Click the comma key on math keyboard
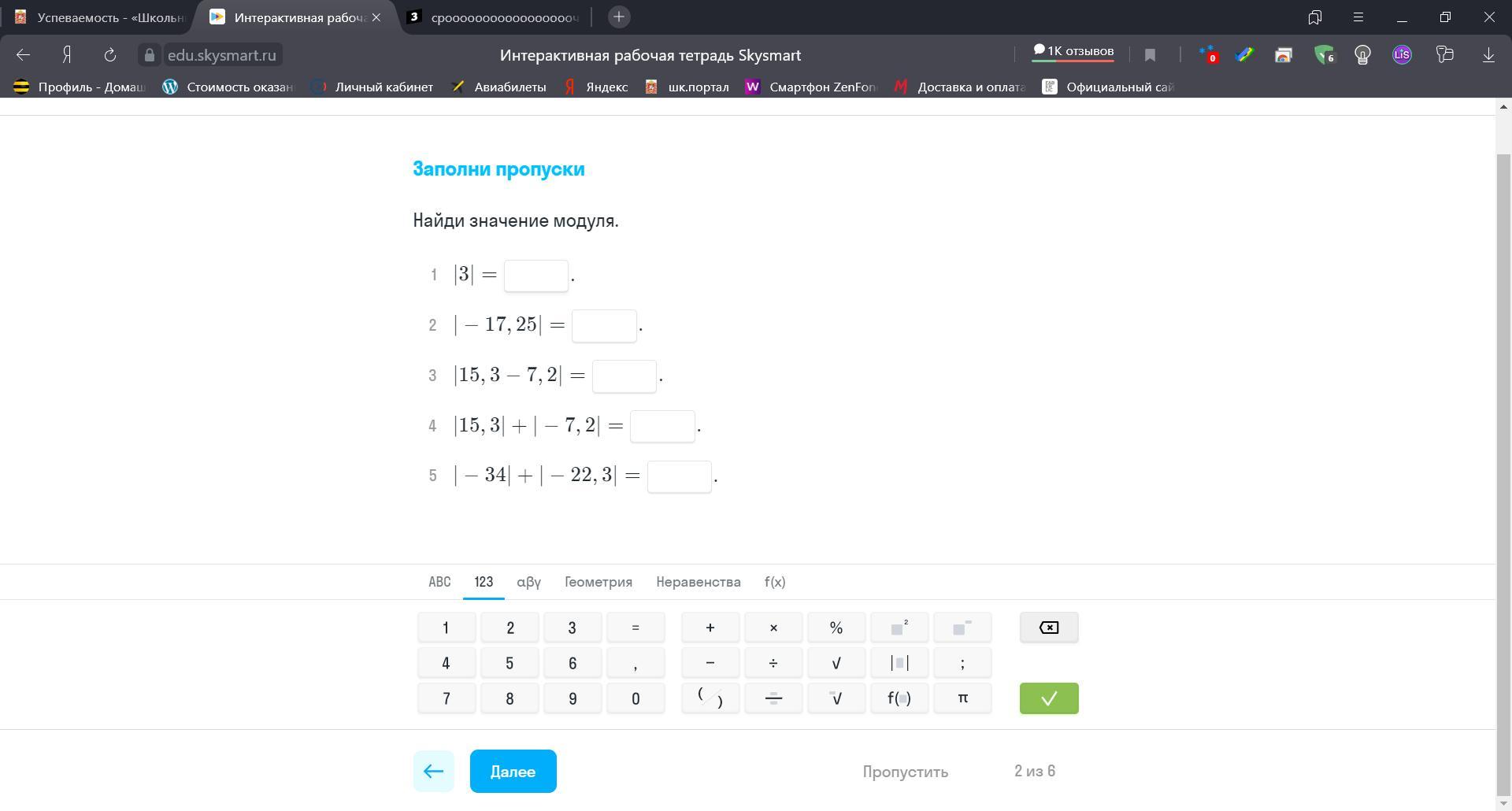The width and height of the screenshot is (1512, 811). point(636,663)
